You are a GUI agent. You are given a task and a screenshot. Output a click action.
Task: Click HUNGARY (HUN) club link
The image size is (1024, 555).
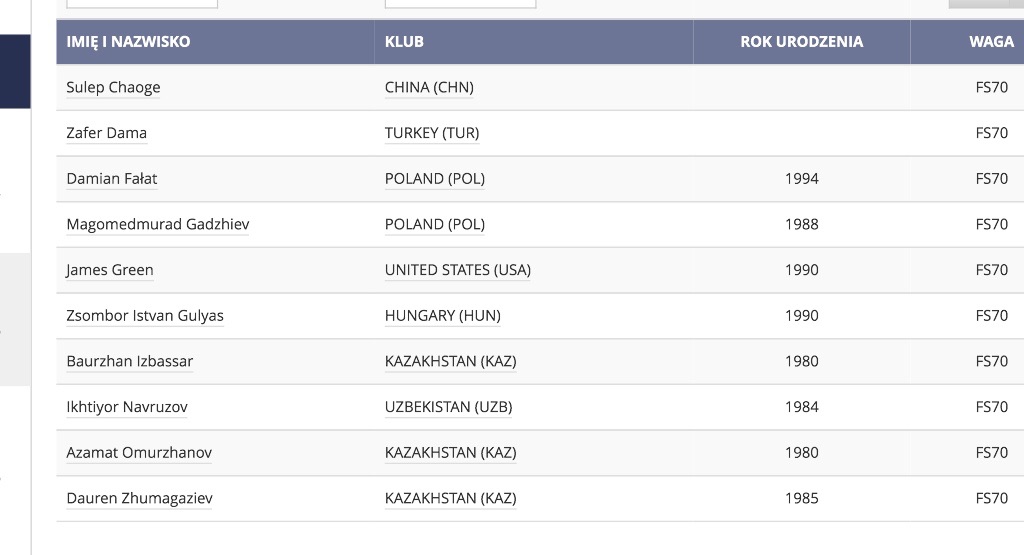pyautogui.click(x=443, y=316)
